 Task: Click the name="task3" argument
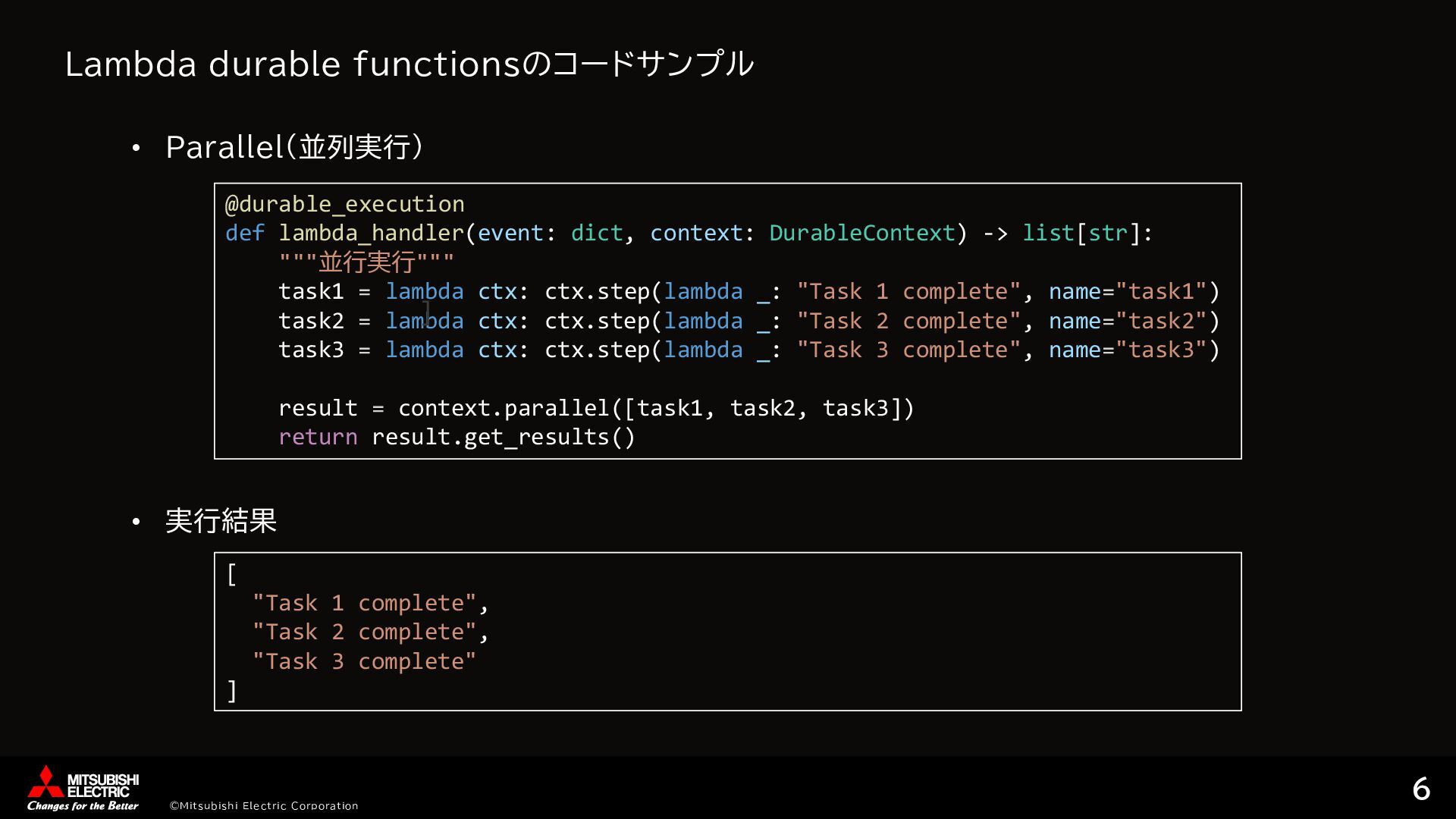point(1127,350)
